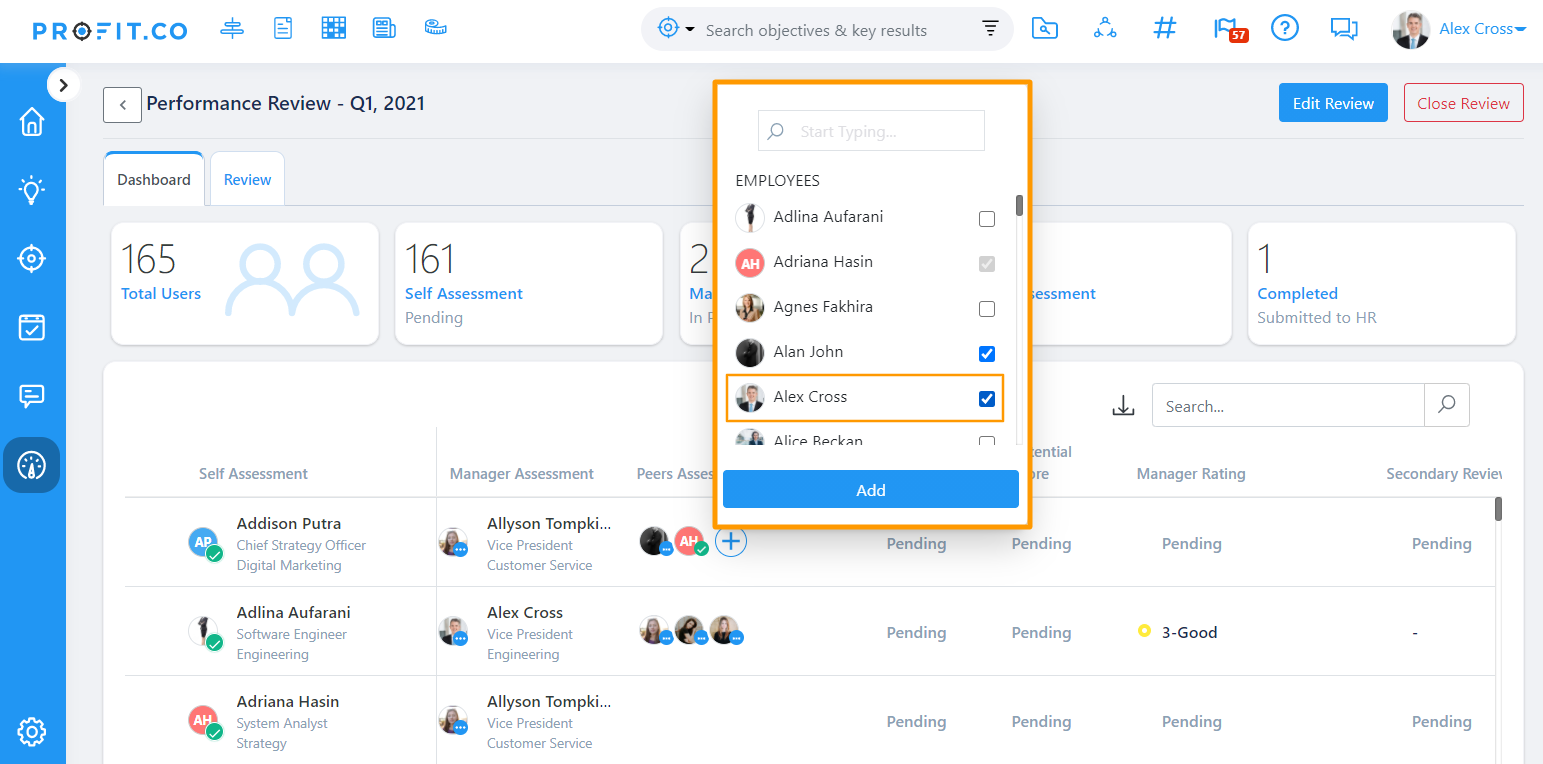Open the objectives search type dropdown

pos(676,29)
